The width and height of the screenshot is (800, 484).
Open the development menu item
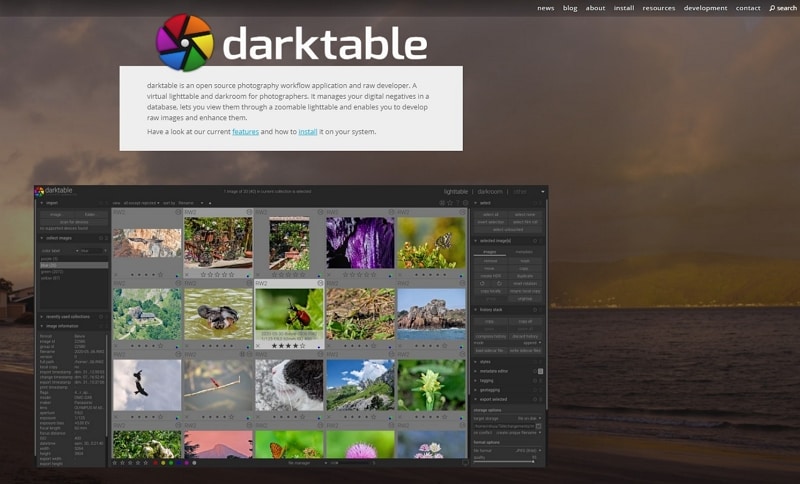(705, 8)
